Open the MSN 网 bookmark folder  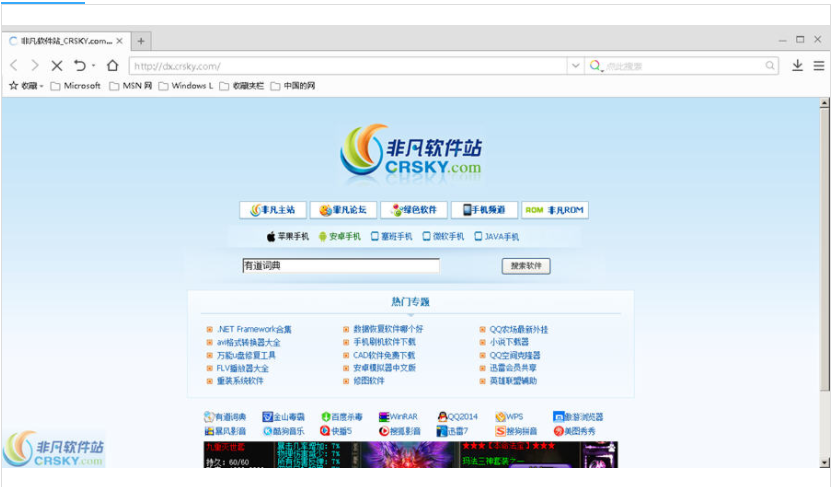[x=131, y=85]
